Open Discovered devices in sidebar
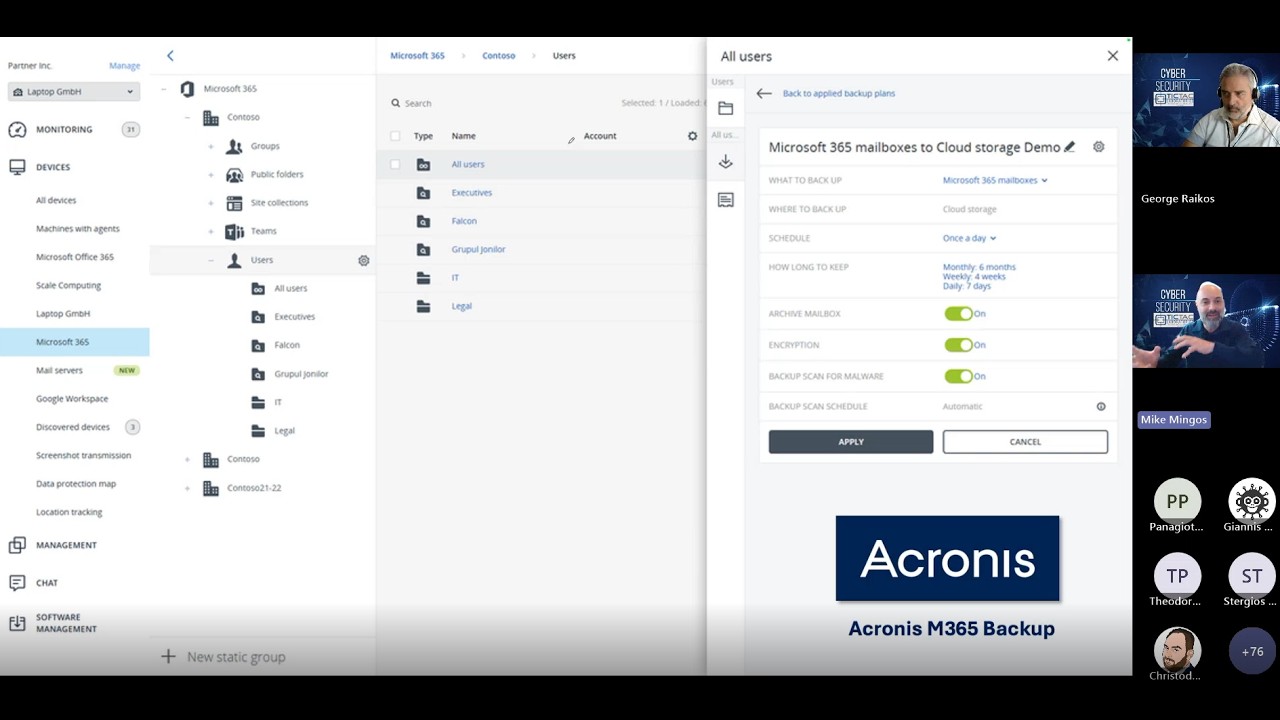This screenshot has height=720, width=1280. (x=73, y=427)
